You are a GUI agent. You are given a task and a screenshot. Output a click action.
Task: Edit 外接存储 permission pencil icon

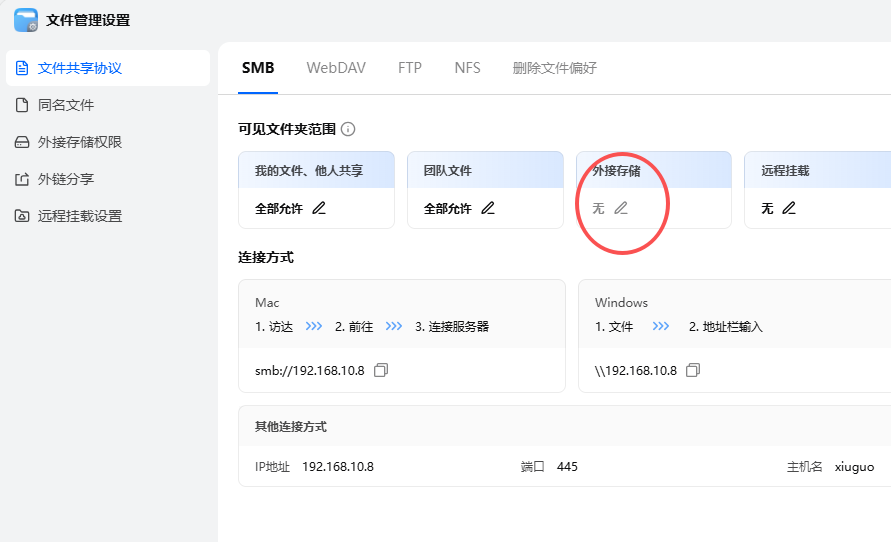621,208
